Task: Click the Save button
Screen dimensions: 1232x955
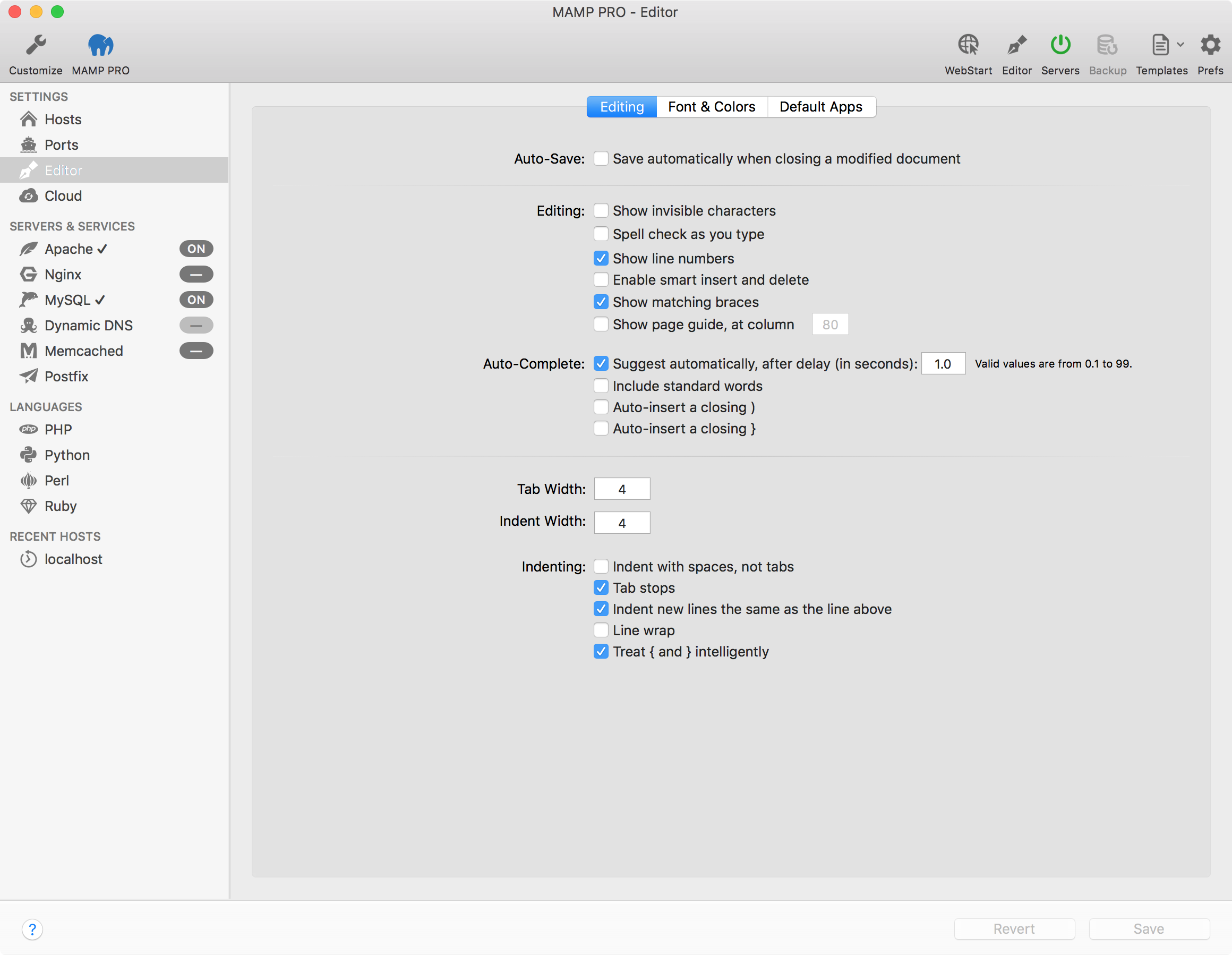Action: (1149, 928)
